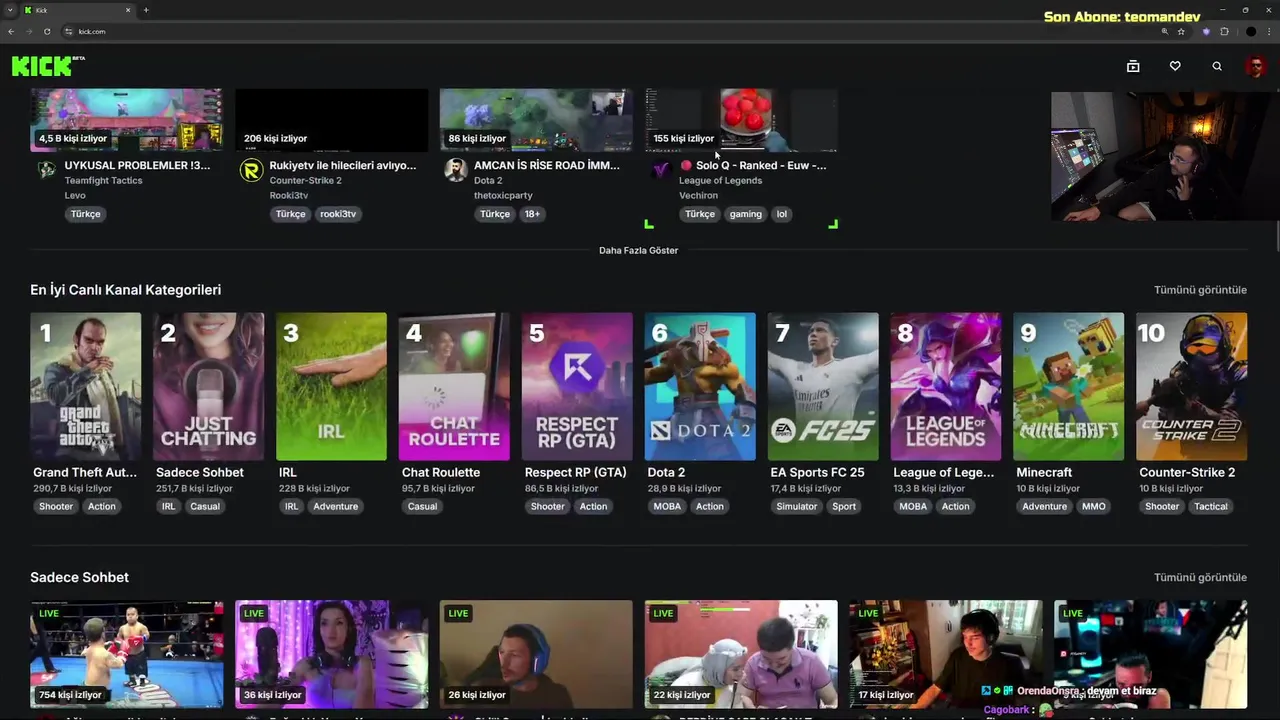Click Simulator tag under EA Sports FC 25

click(x=797, y=506)
